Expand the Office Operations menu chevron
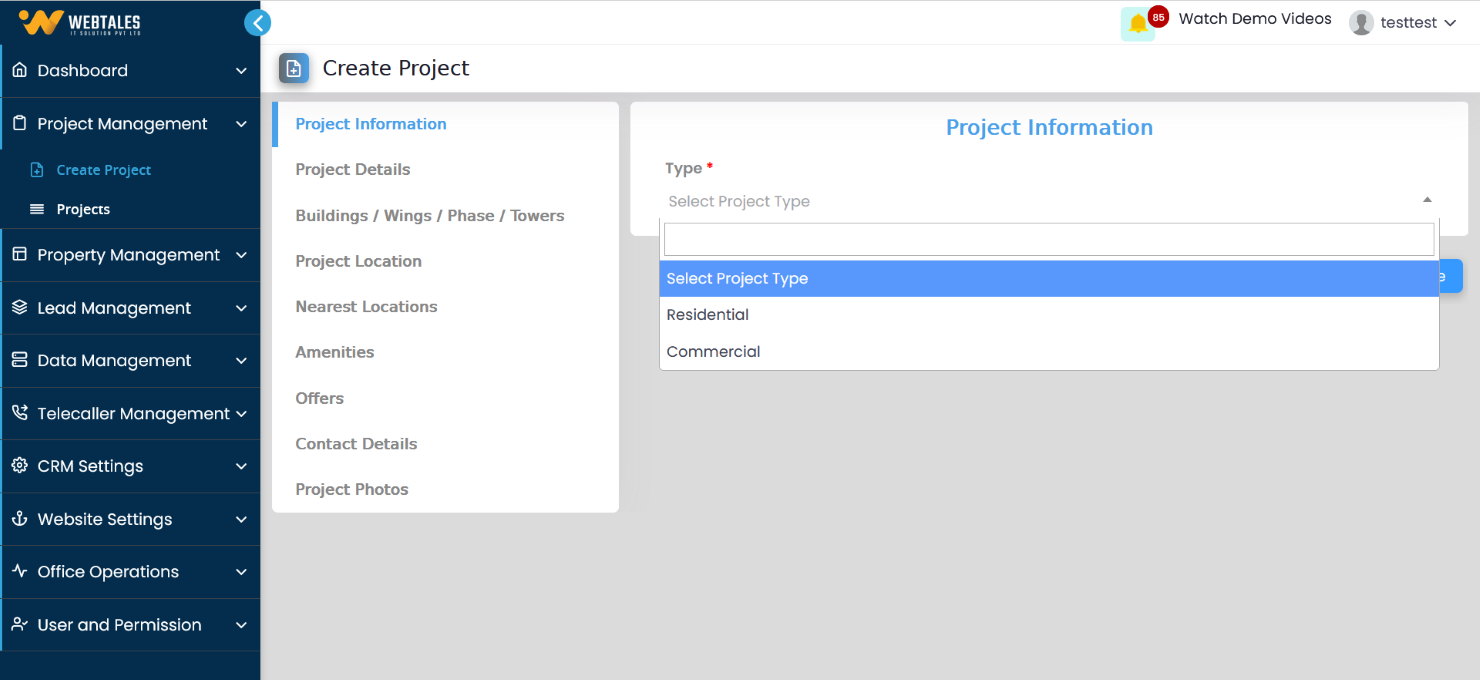 240,572
